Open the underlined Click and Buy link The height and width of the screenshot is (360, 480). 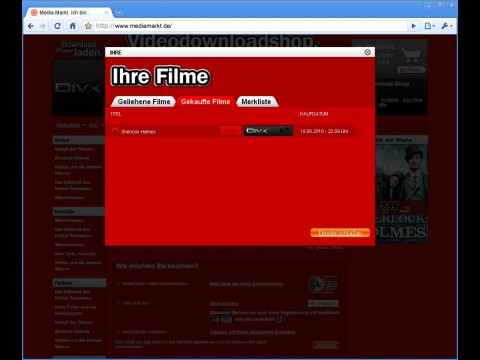click(224, 304)
